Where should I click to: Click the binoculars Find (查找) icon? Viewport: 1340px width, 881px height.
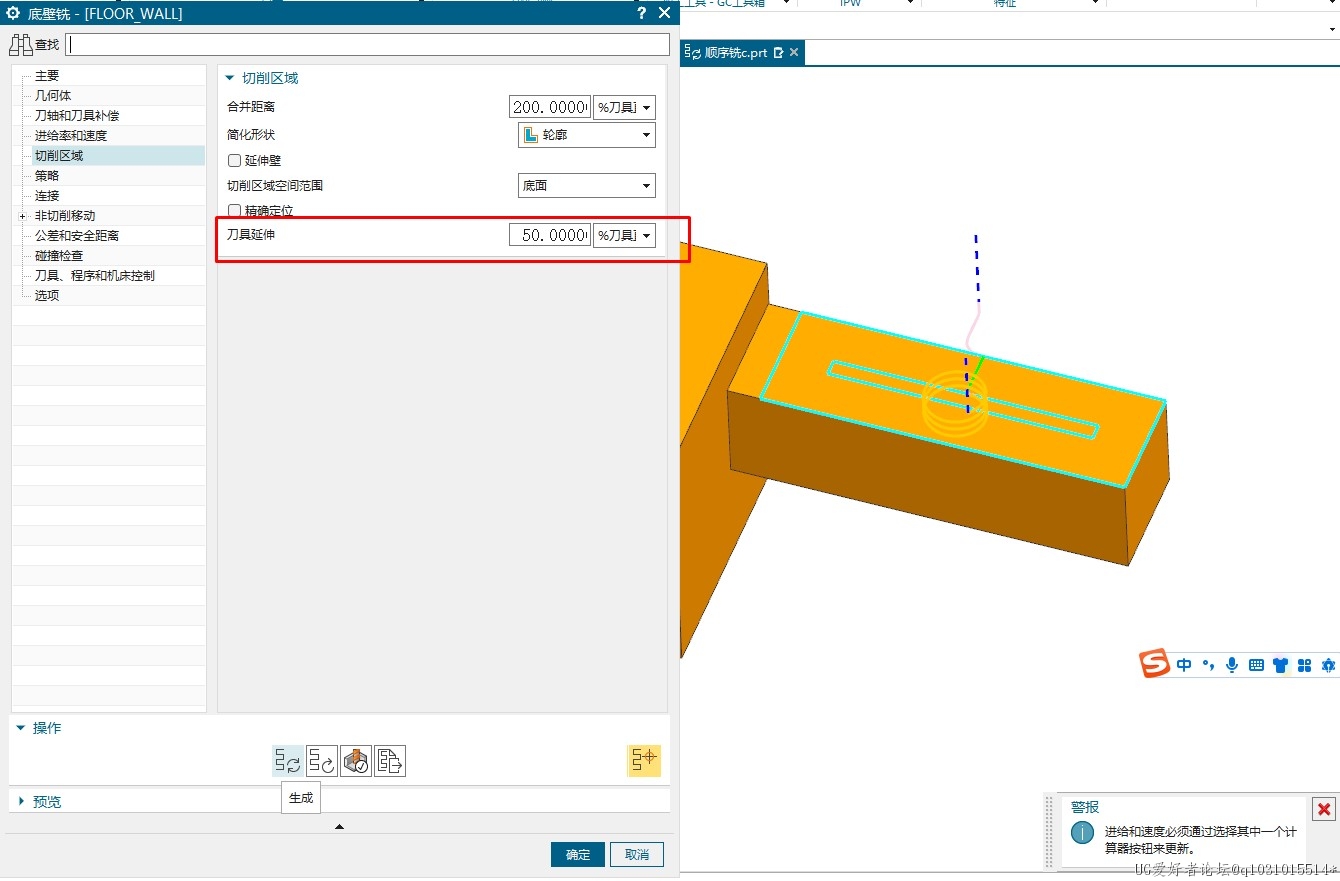[x=21, y=44]
